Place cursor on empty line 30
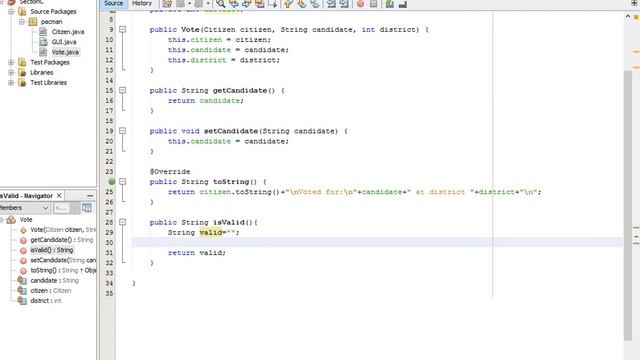 (377, 242)
